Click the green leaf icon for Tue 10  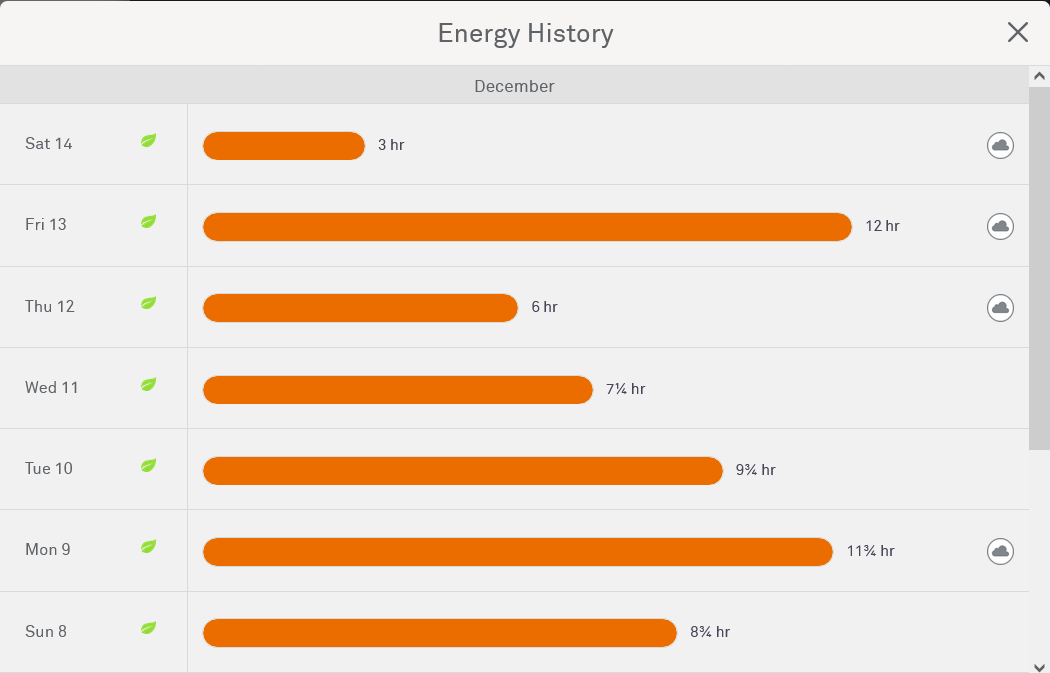tap(148, 465)
